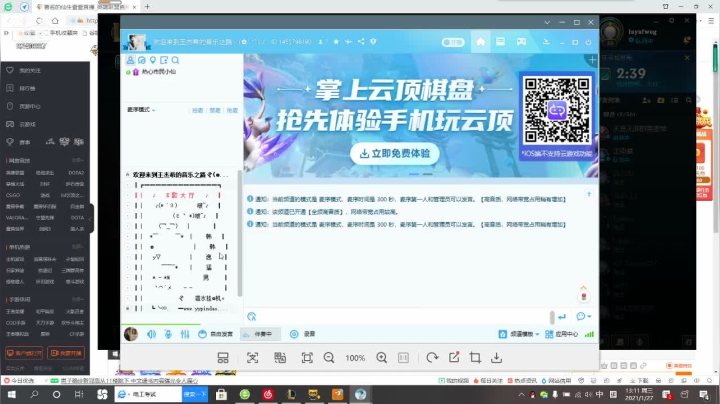
Task: Click the rotate clockwise icon in viewer toolbar
Action: pos(432,358)
